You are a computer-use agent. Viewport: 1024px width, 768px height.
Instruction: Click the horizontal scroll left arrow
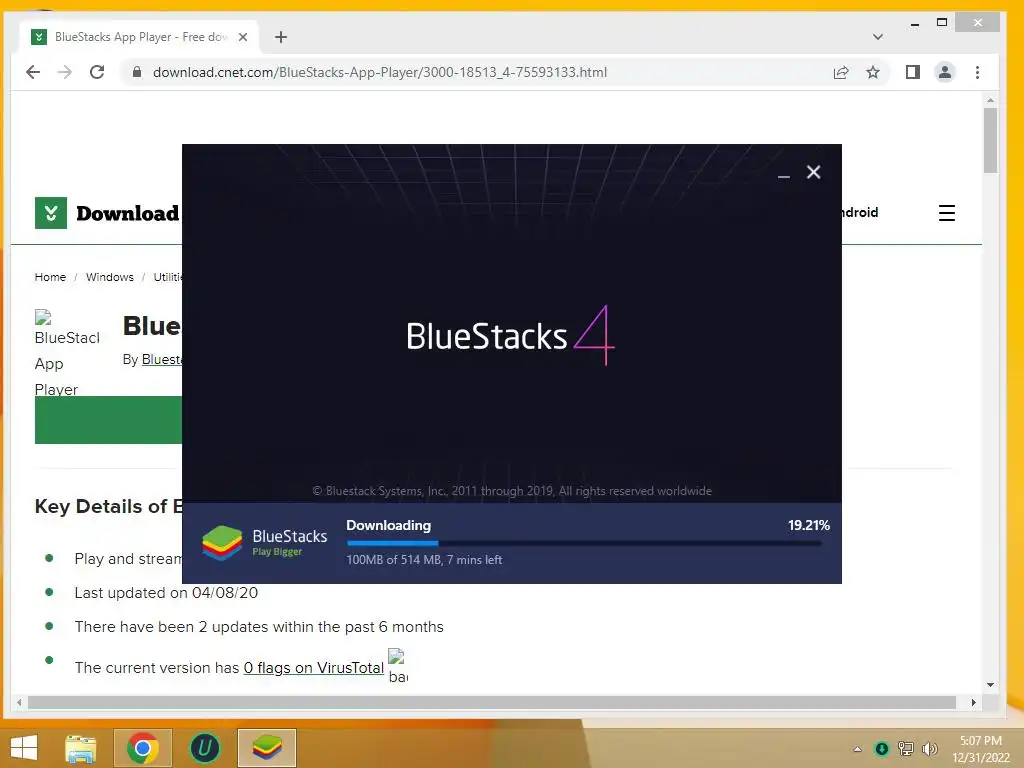tap(19, 702)
